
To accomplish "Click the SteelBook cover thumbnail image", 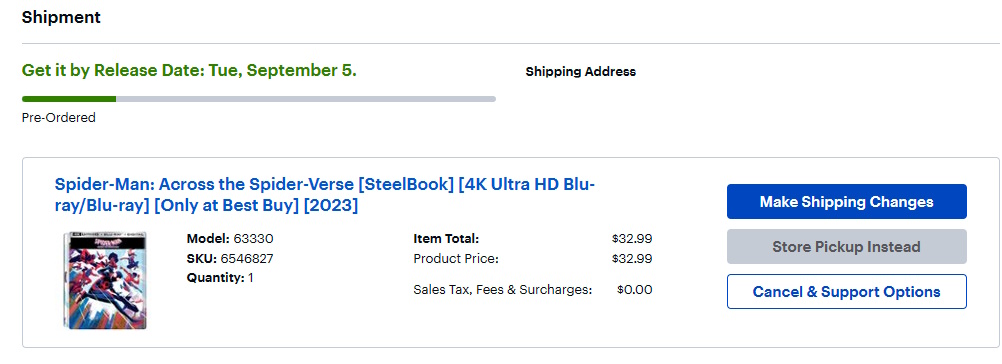I will (105, 280).
